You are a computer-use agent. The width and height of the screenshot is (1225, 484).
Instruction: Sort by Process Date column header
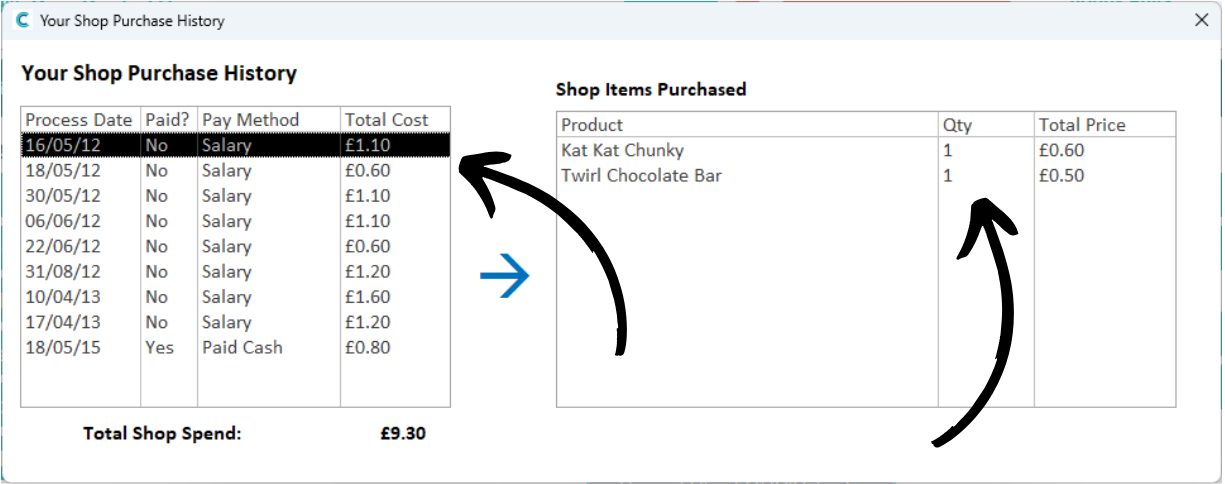tap(81, 120)
